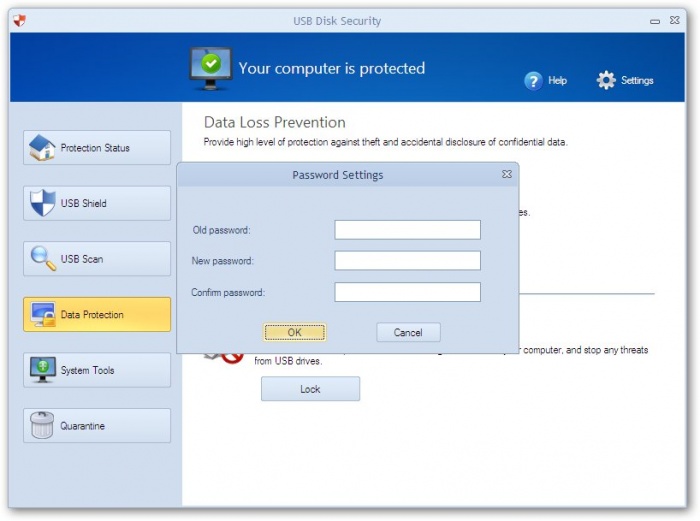Open Settings from the header
The height and width of the screenshot is (521, 700).
pos(625,80)
